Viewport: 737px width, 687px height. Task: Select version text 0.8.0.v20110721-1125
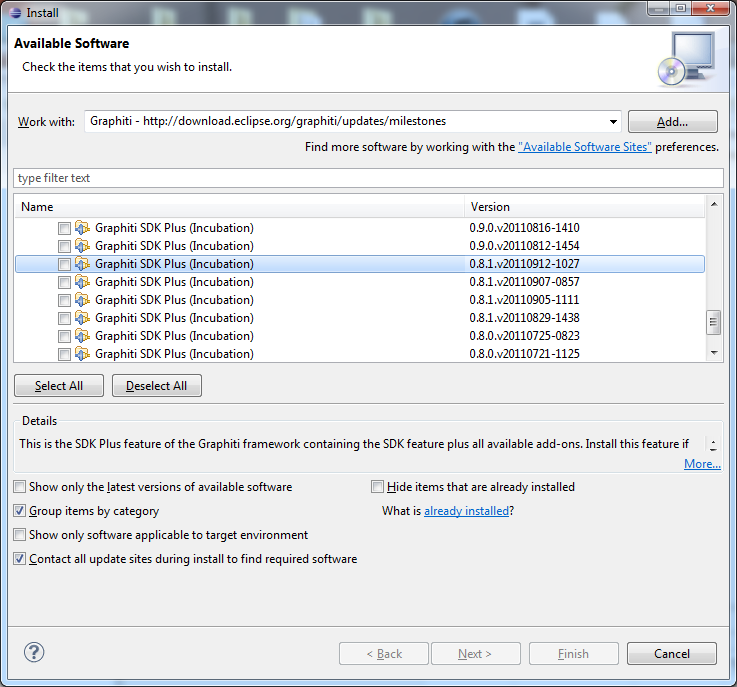(524, 354)
